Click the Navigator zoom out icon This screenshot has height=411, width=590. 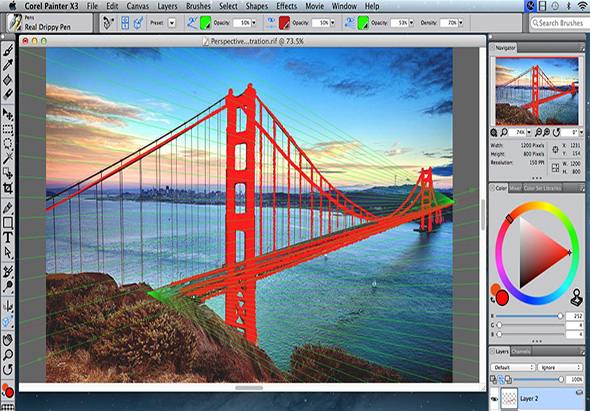(538, 132)
